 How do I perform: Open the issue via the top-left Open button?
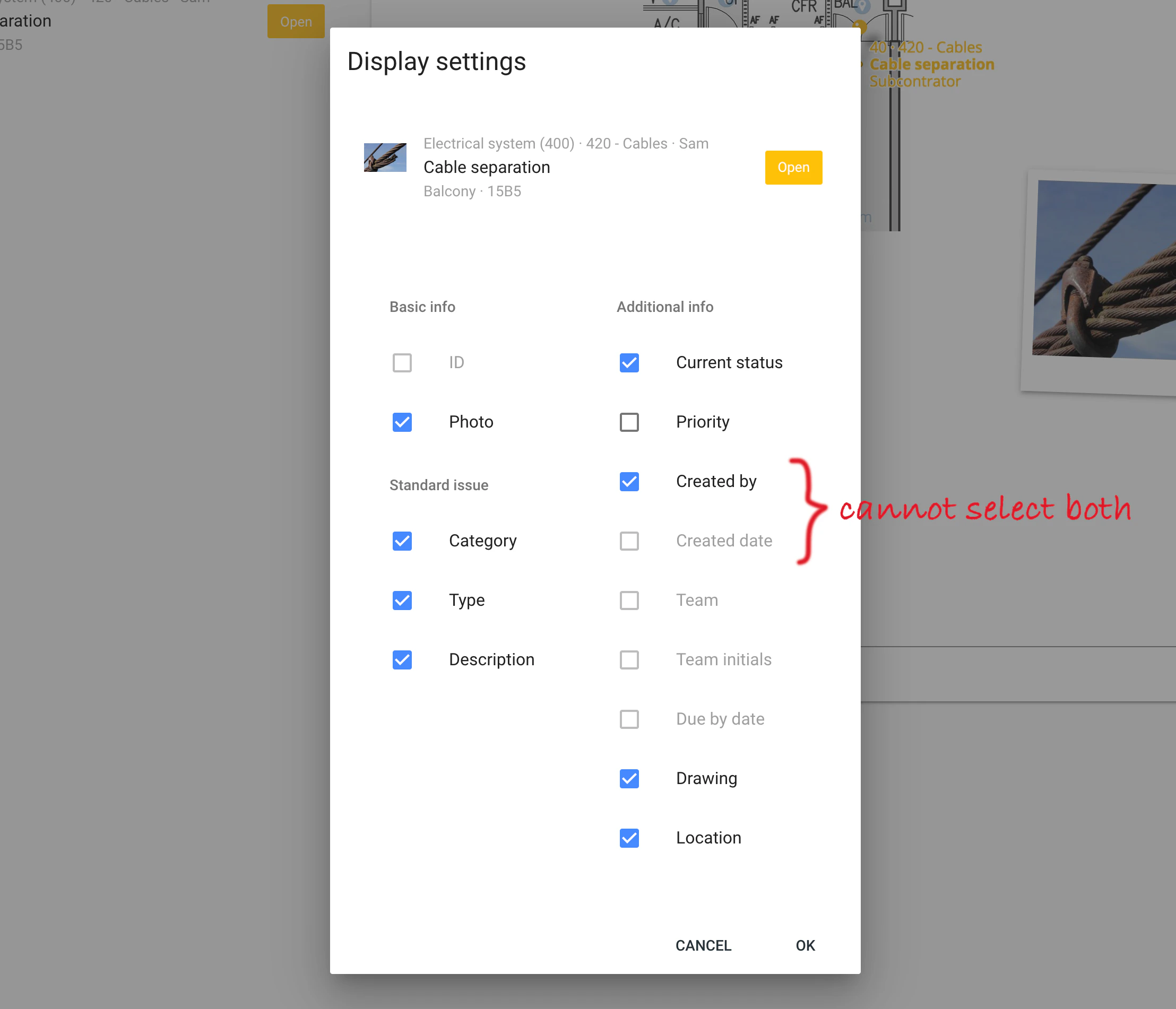pyautogui.click(x=295, y=21)
